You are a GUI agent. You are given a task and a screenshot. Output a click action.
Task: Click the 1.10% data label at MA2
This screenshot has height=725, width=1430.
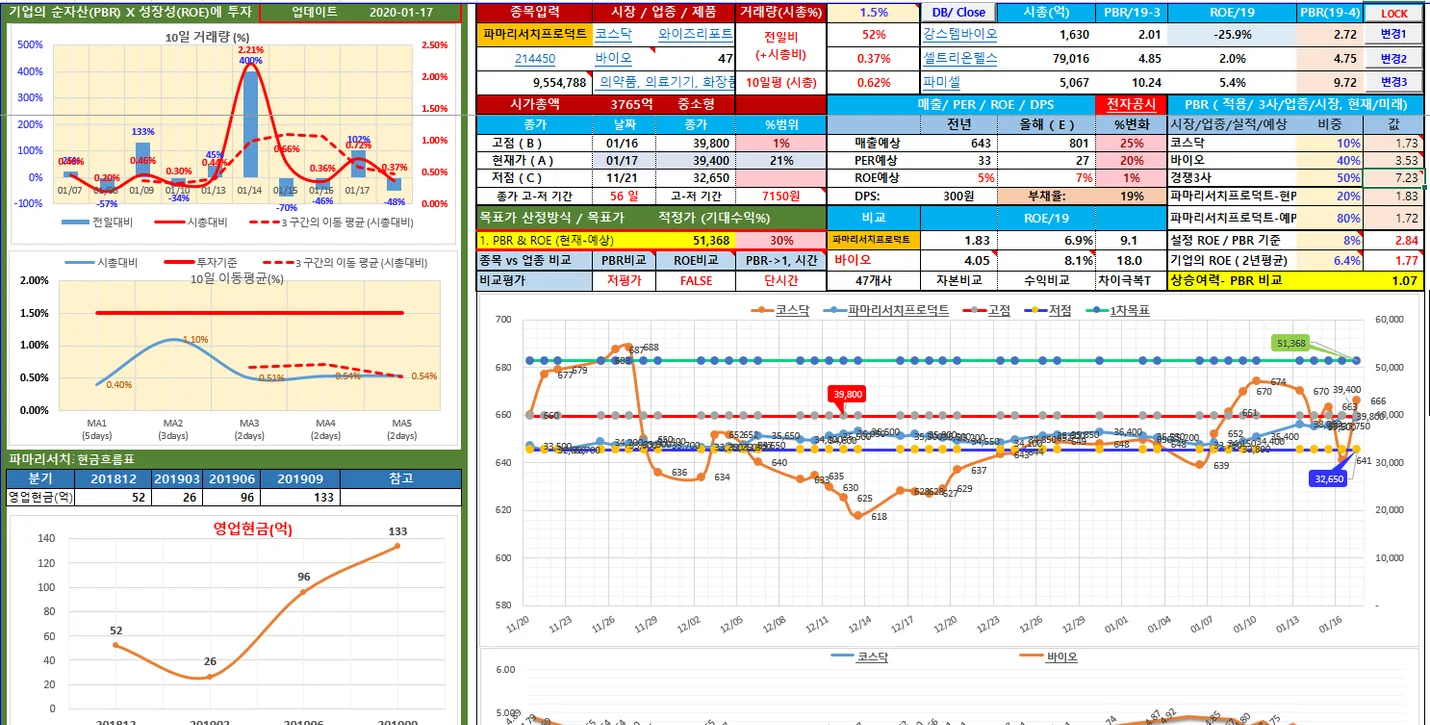coord(196,339)
